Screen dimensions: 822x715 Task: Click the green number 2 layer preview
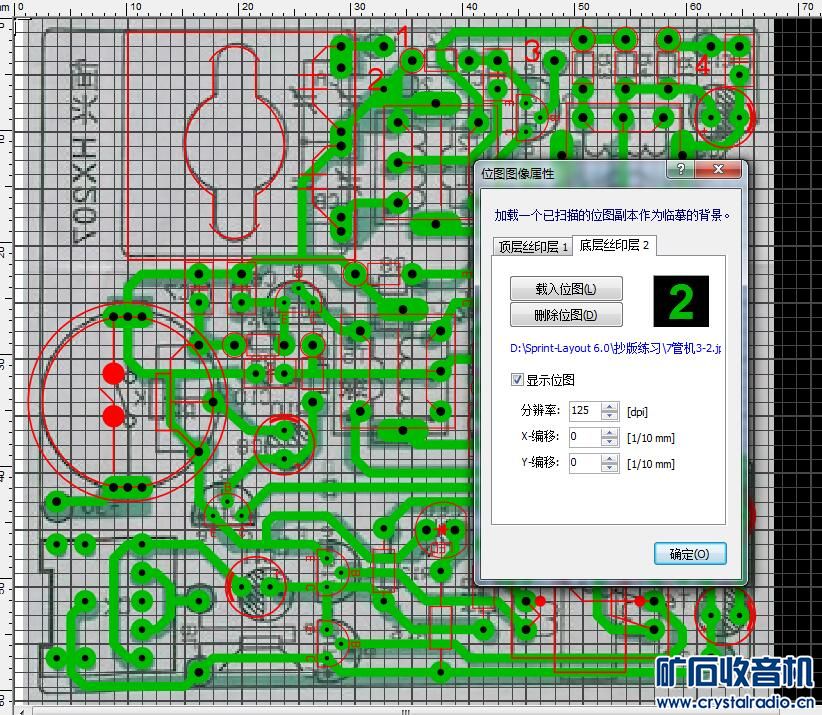tap(681, 301)
